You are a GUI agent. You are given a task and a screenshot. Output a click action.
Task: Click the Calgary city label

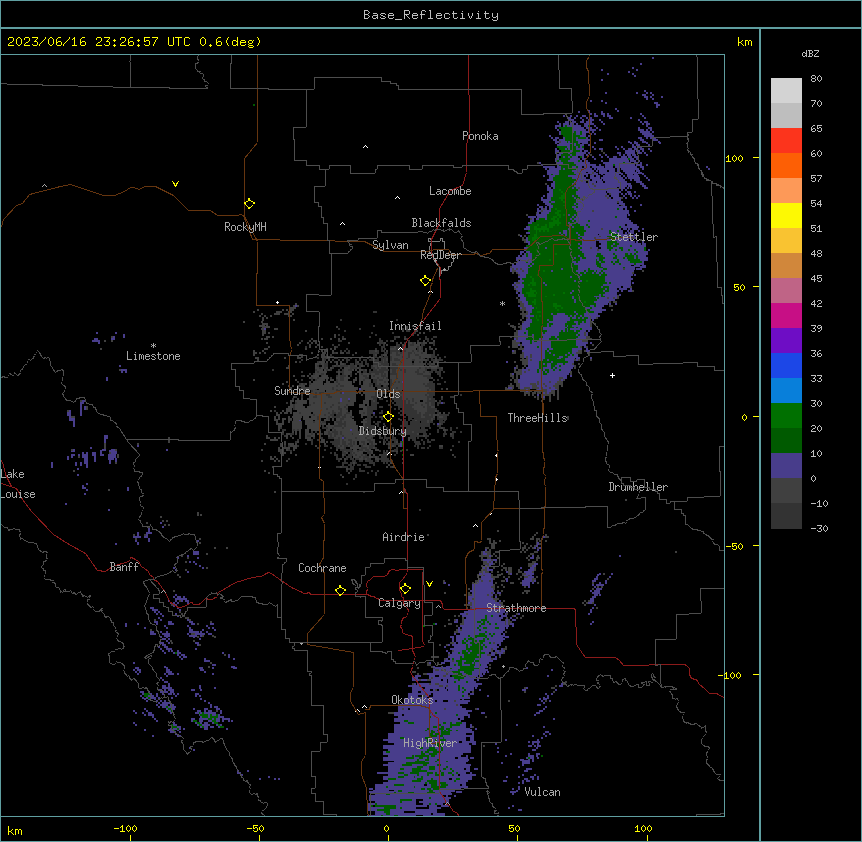point(399,603)
